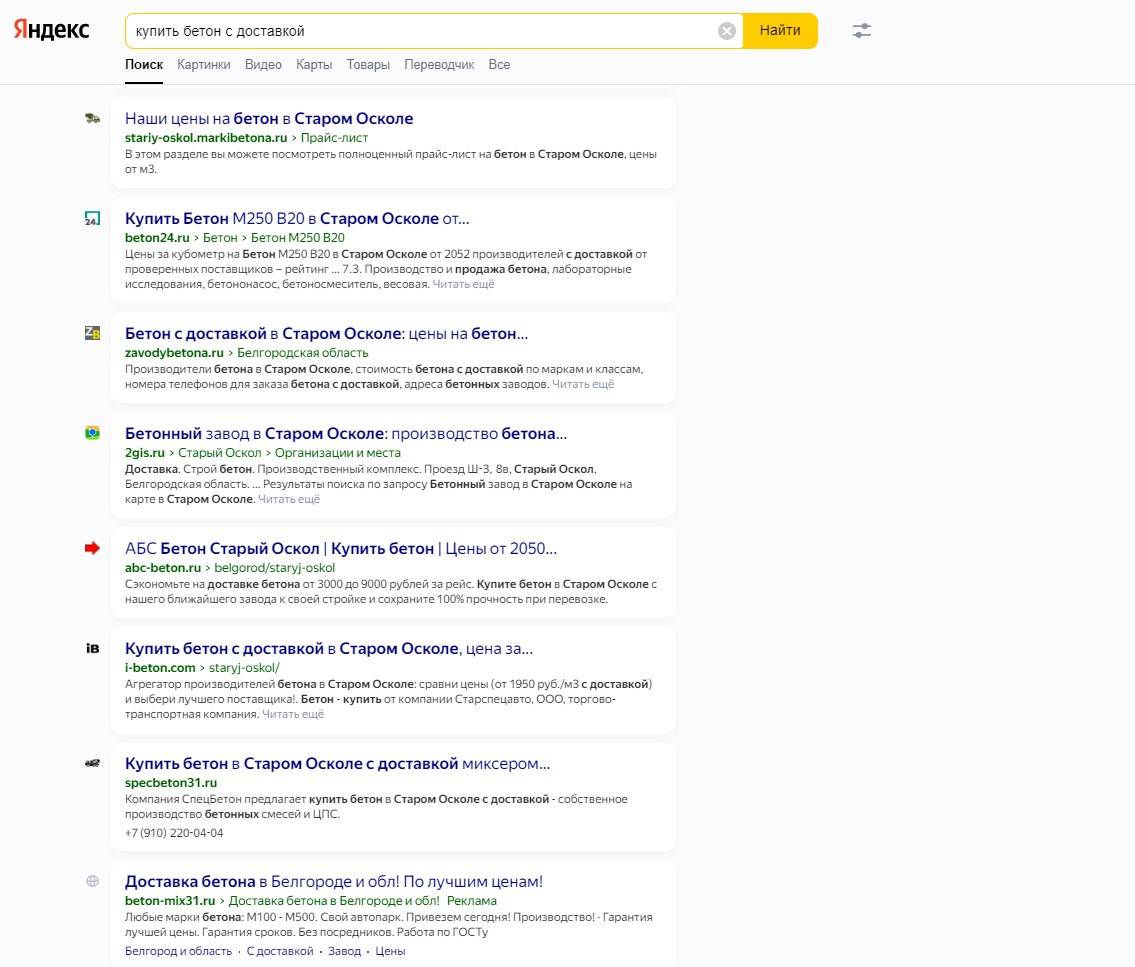Click the i-beton.com favicon icon
The image size is (1135, 967).
pos(92,648)
